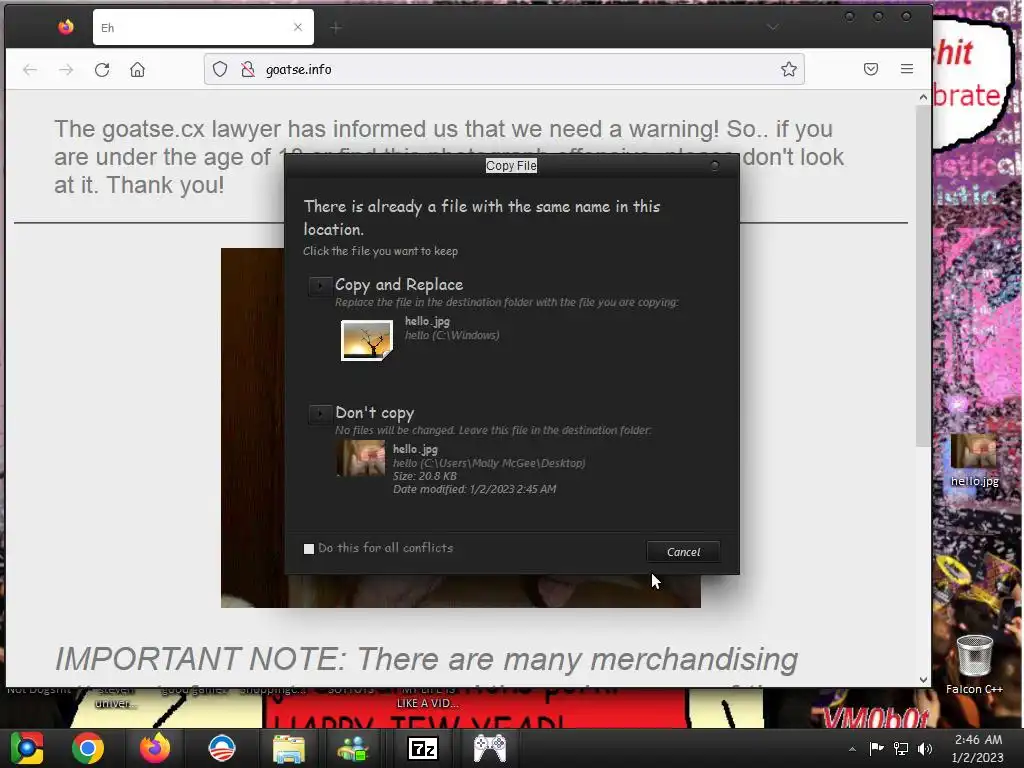This screenshot has height=768, width=1024.
Task: Select the Falcon C++ Recycle Bin desktop icon
Action: pyautogui.click(x=974, y=665)
